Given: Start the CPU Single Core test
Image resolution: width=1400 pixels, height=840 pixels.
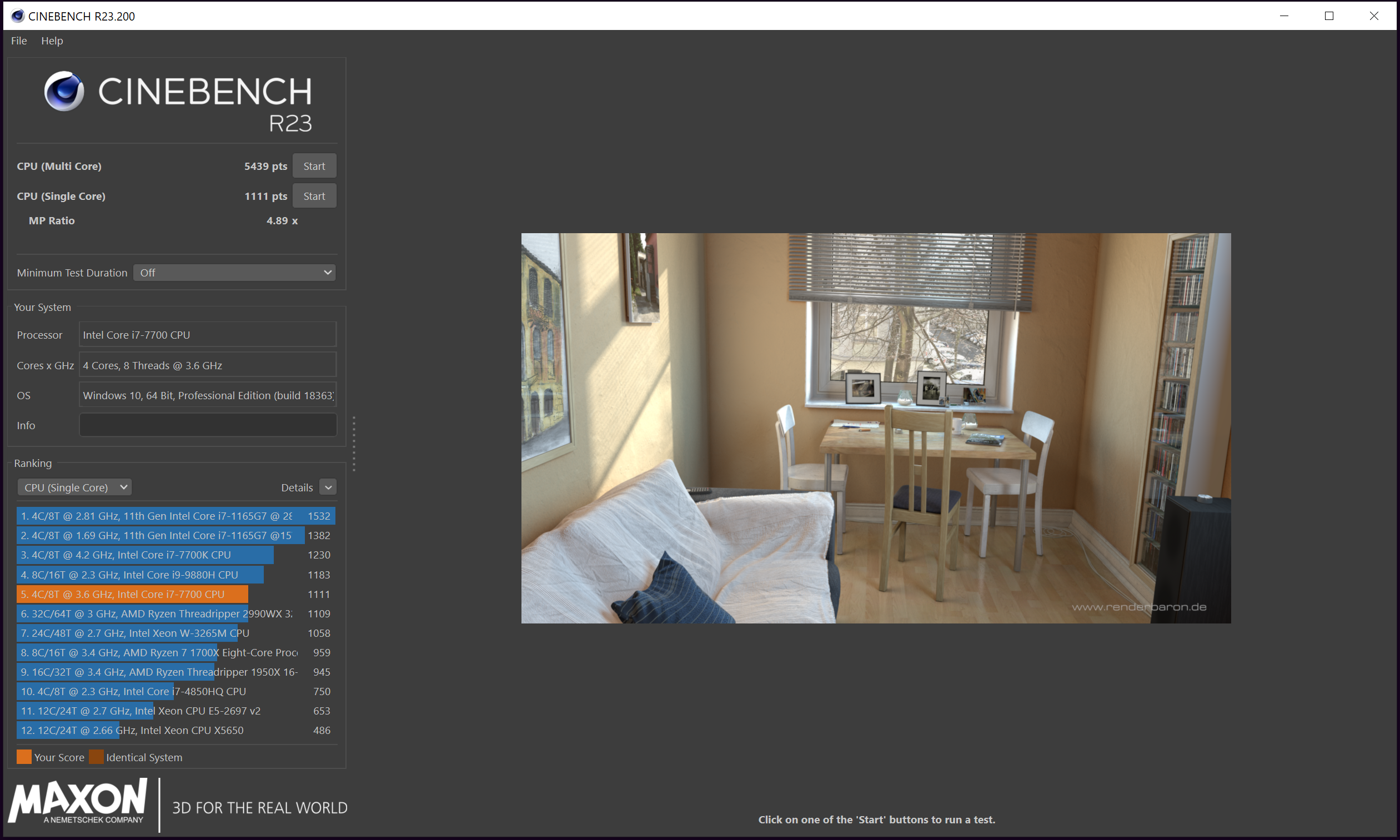Looking at the screenshot, I should pos(314,196).
